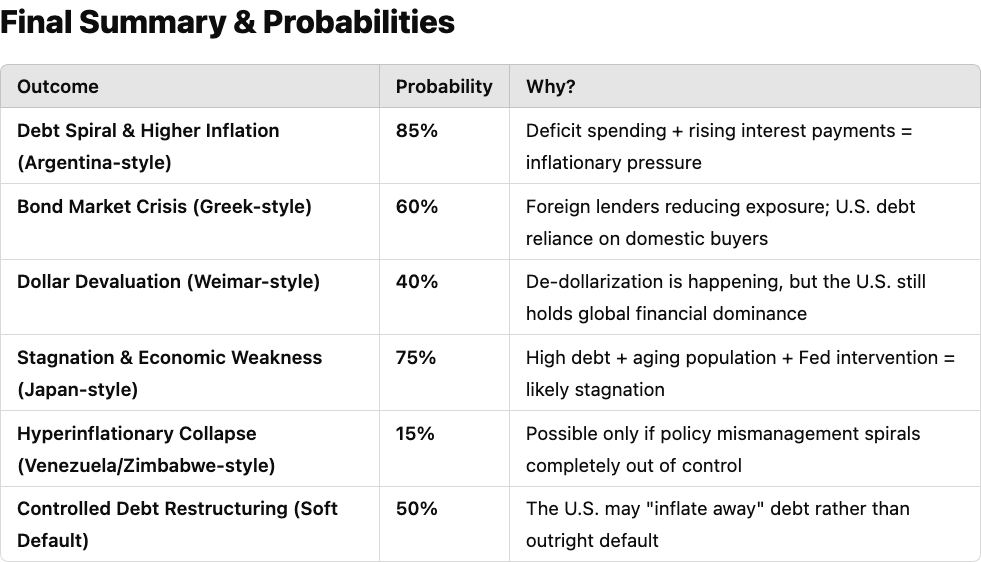Select the 85% probability value
Screen dimensions: 981x562
[x=417, y=130]
